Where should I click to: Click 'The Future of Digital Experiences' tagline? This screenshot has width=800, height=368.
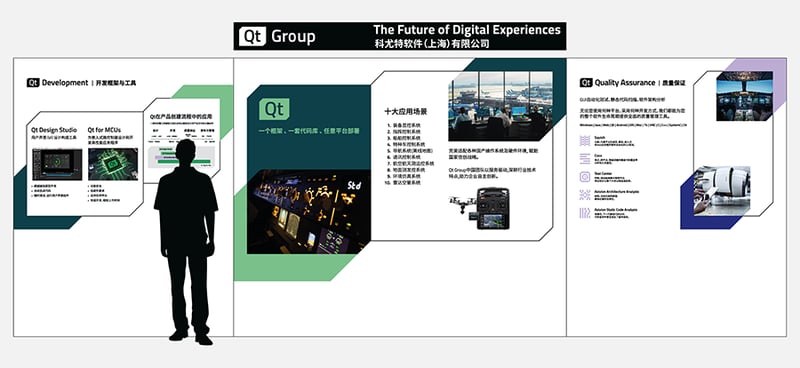tap(467, 30)
